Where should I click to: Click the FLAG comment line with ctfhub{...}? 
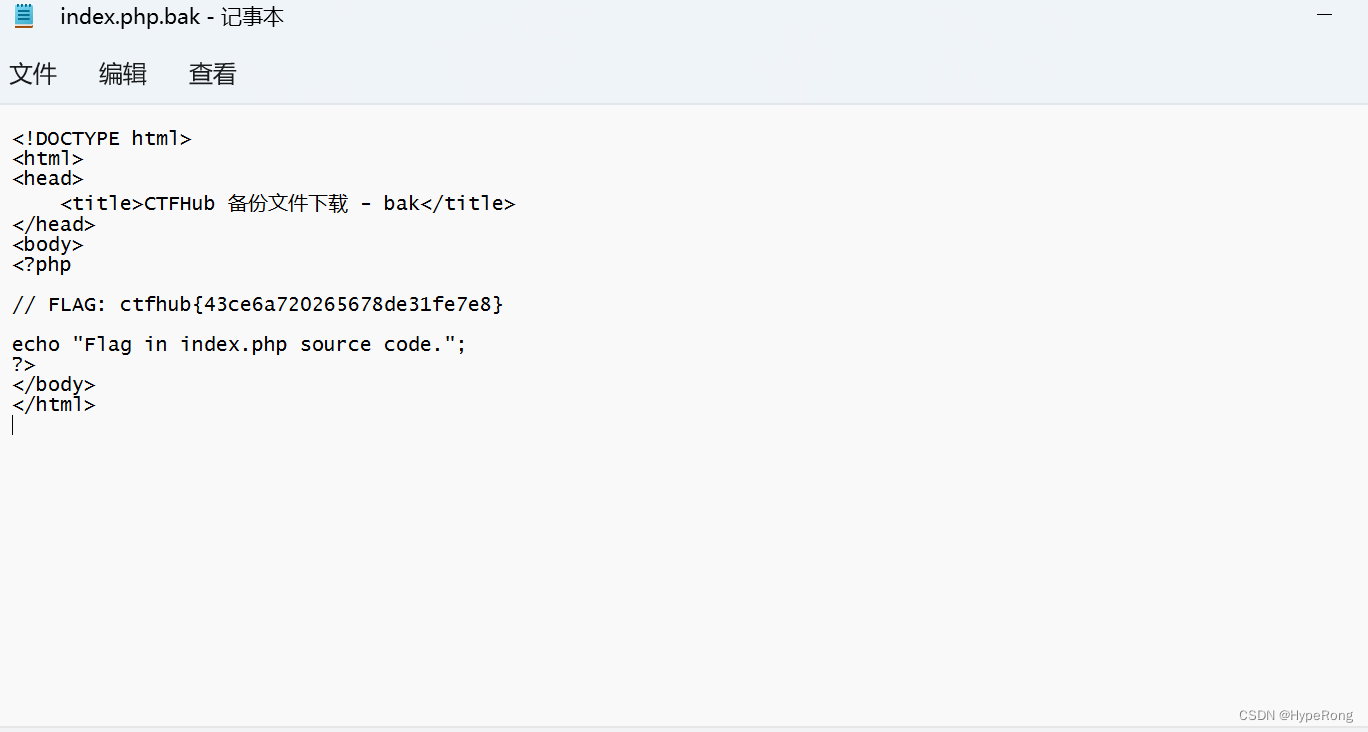coord(258,305)
